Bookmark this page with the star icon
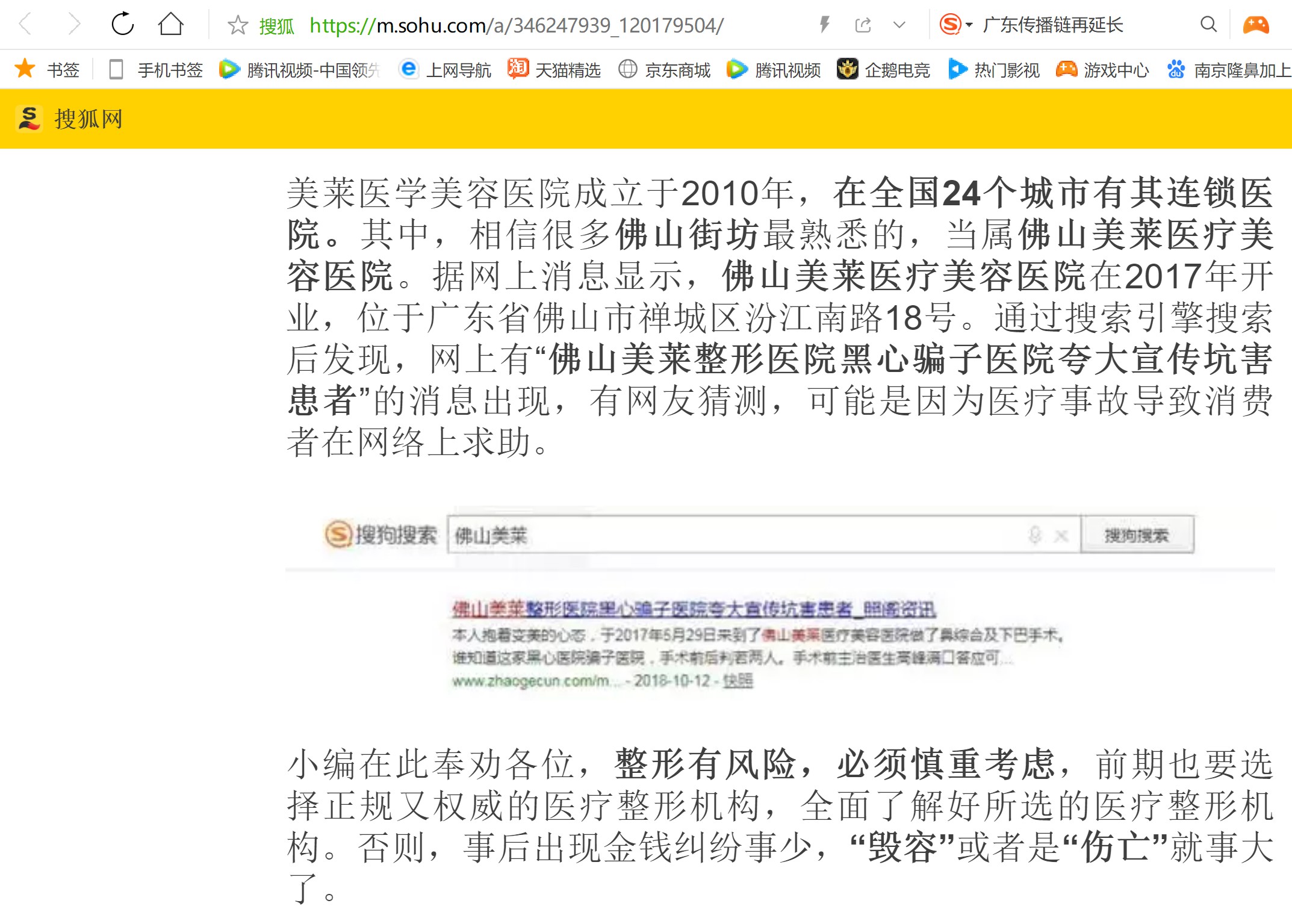The width and height of the screenshot is (1292, 924). (x=238, y=25)
